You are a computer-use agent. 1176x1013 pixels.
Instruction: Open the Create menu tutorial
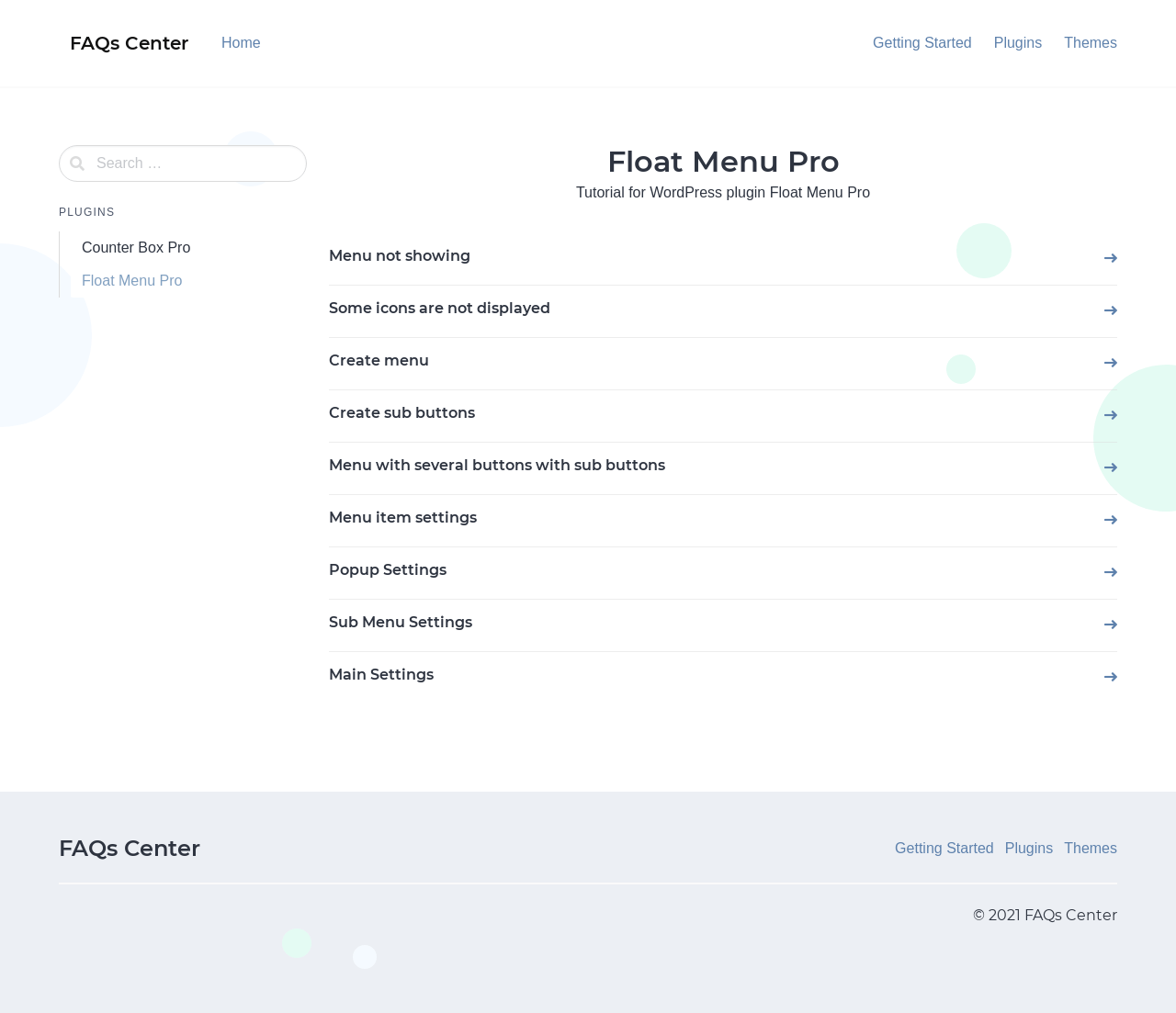coord(379,361)
